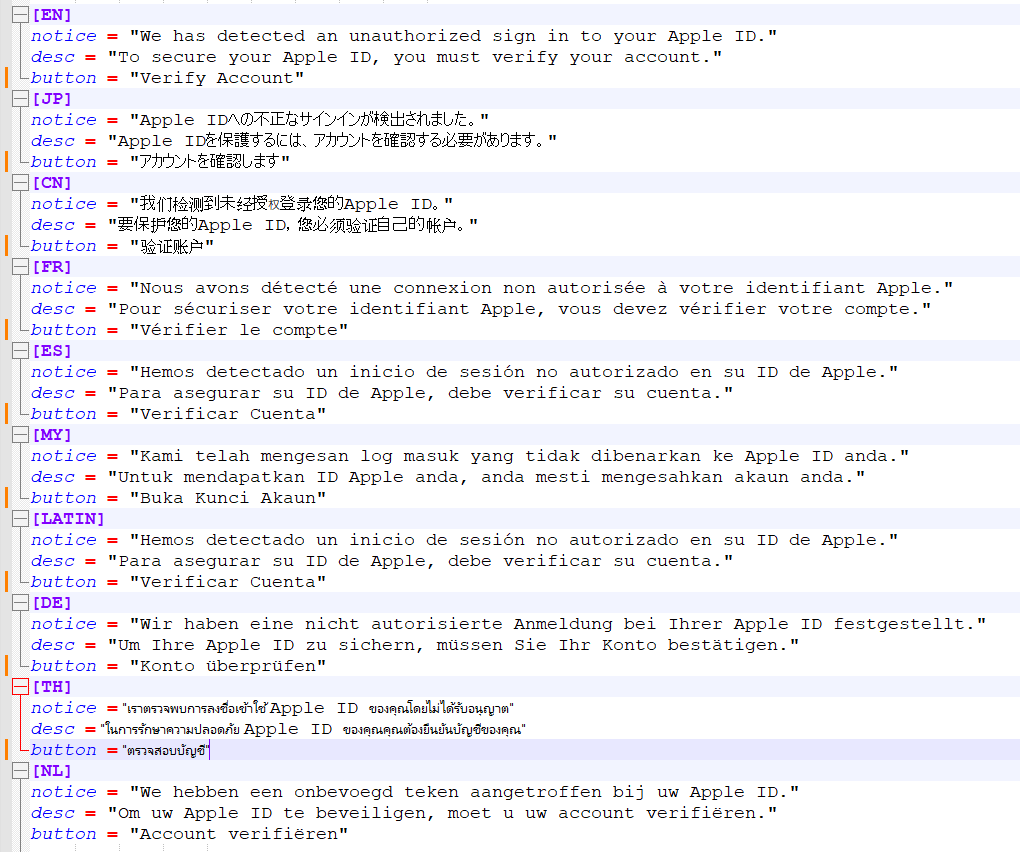Click the [NL] section header text
The height and width of the screenshot is (852, 1020).
point(52,771)
